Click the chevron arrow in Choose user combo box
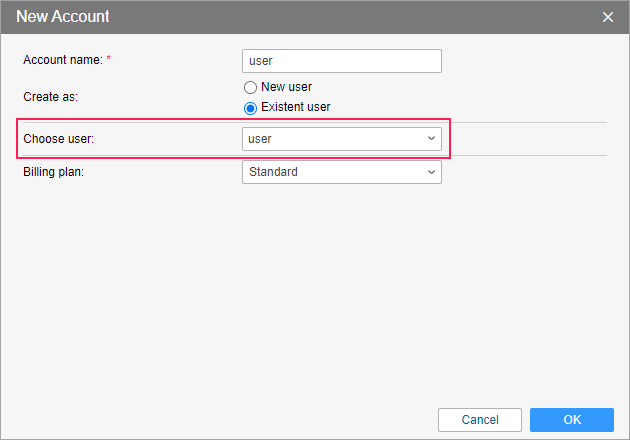 pos(431,139)
